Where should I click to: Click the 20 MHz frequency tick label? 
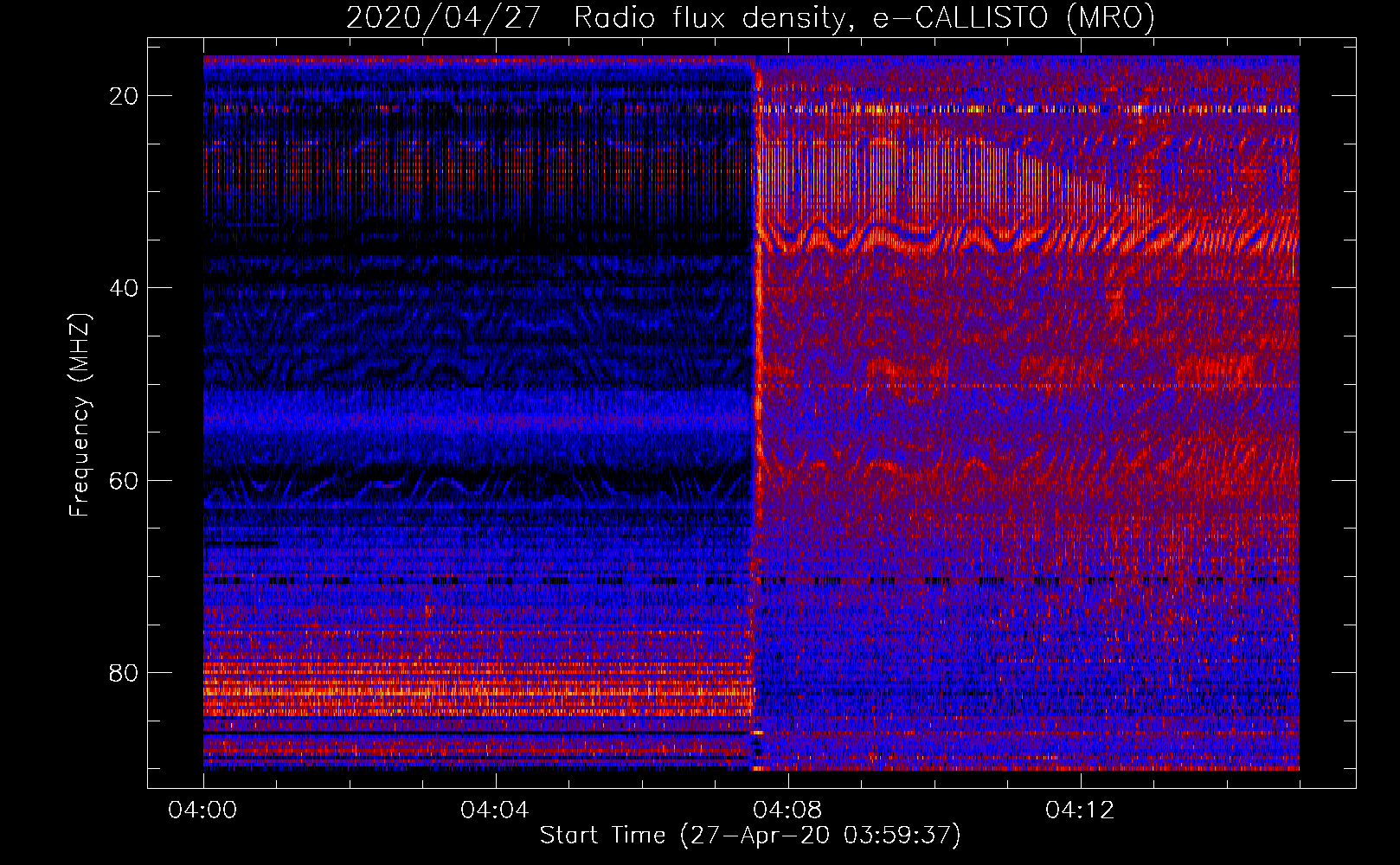click(124, 96)
